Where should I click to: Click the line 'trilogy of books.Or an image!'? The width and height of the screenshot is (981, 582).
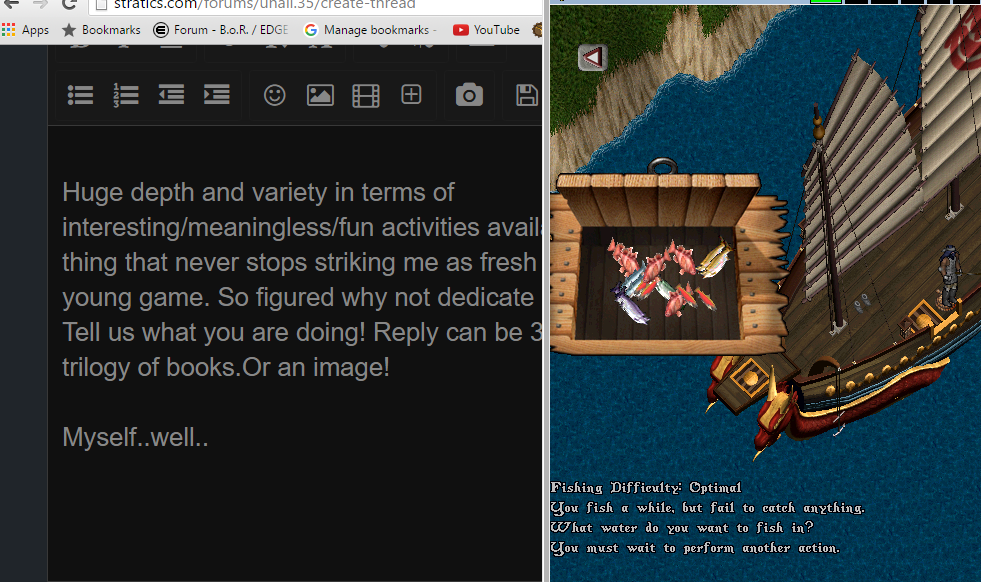pos(226,367)
